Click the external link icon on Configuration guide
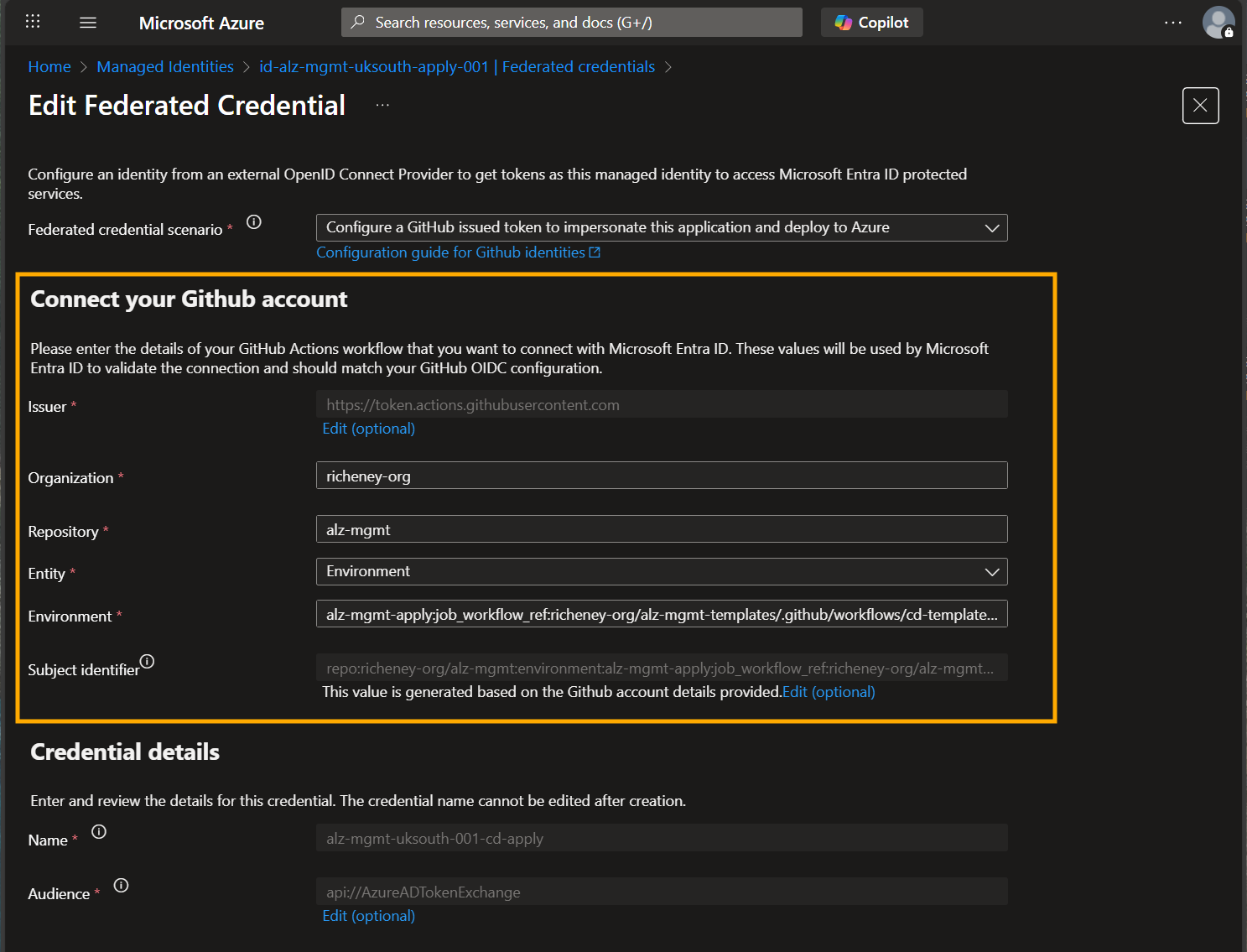The image size is (1247, 952). tap(595, 252)
